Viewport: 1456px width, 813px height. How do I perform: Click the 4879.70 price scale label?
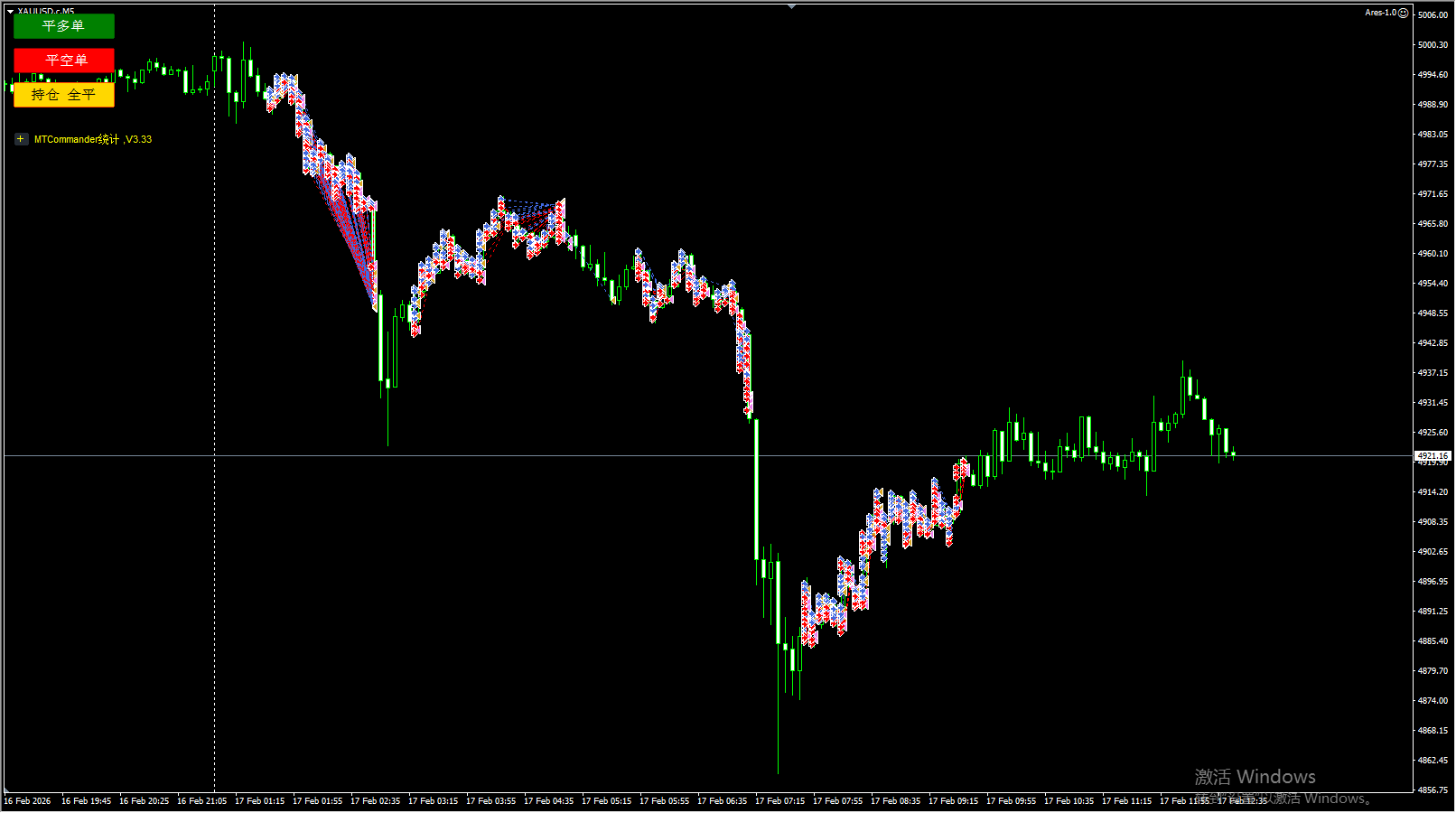pyautogui.click(x=1433, y=671)
